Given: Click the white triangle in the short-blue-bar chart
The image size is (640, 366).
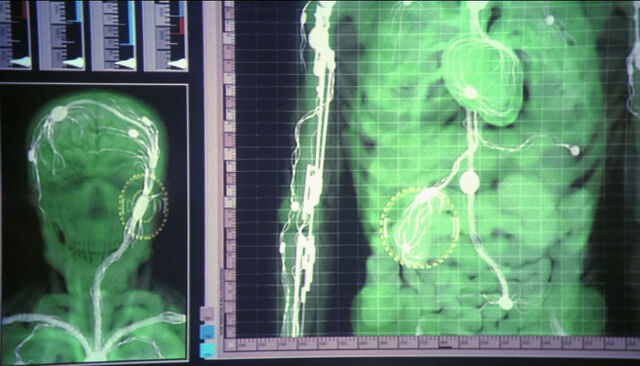Looking at the screenshot, I should pyautogui.click(x=73, y=63).
